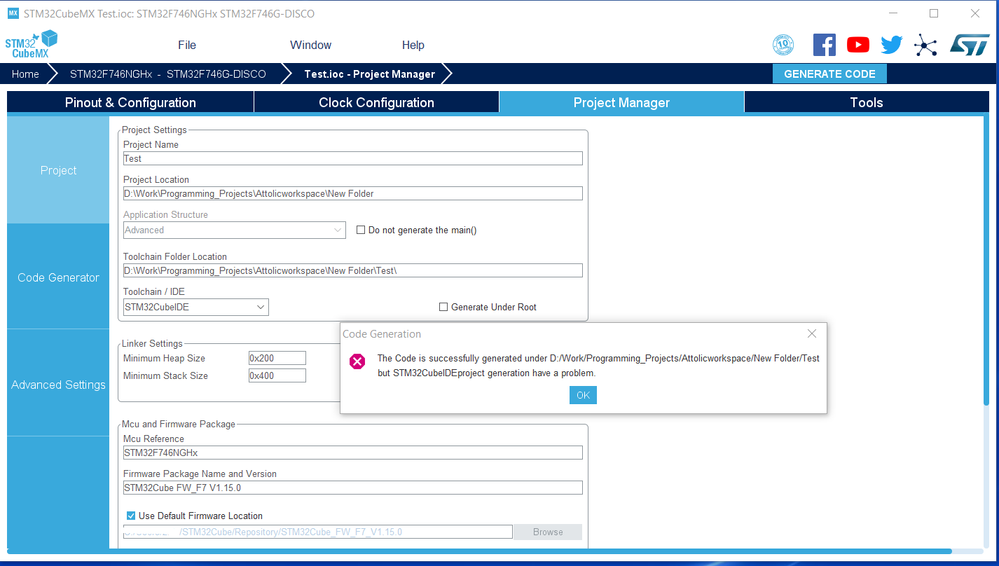Click the red error icon in dialog

click(357, 362)
